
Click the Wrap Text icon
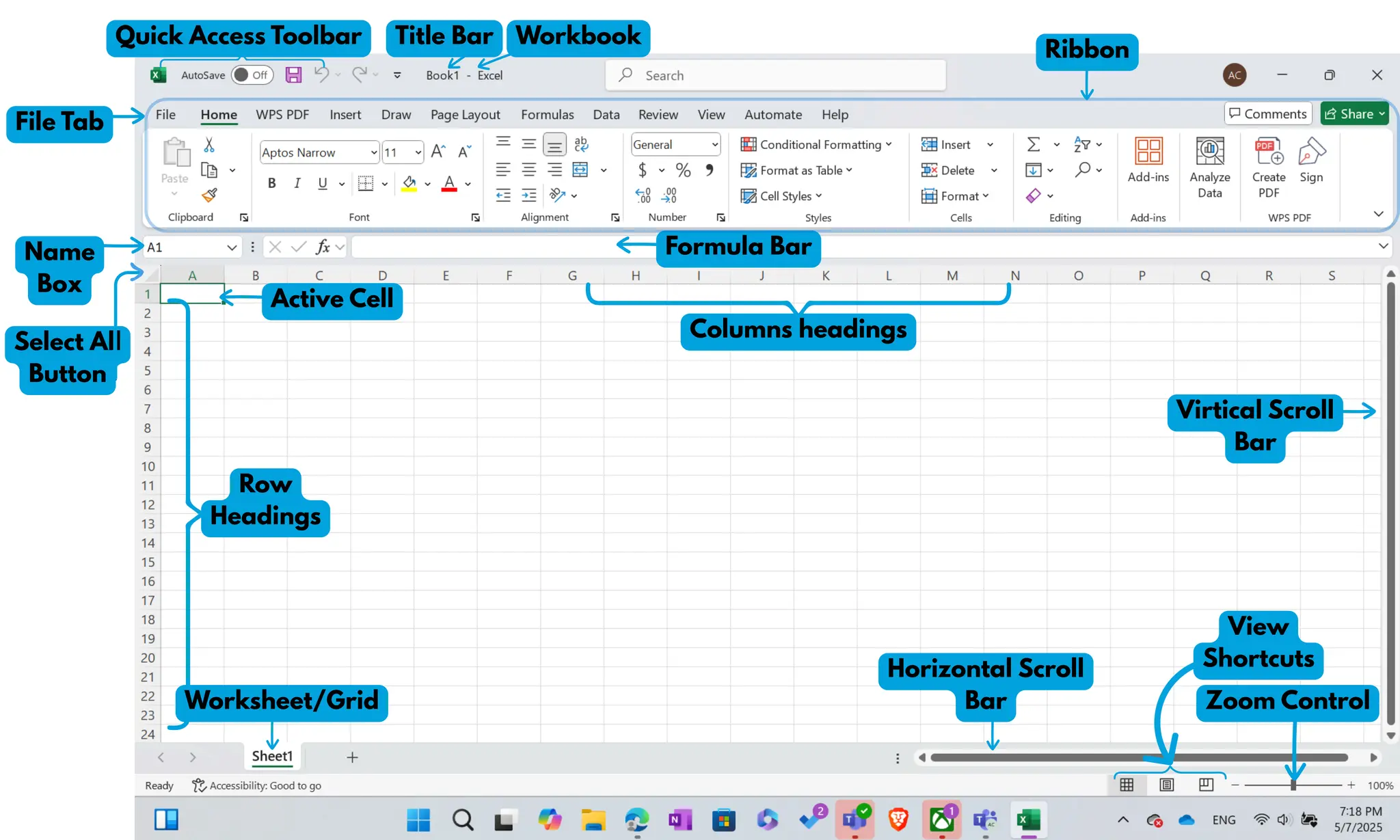point(581,144)
